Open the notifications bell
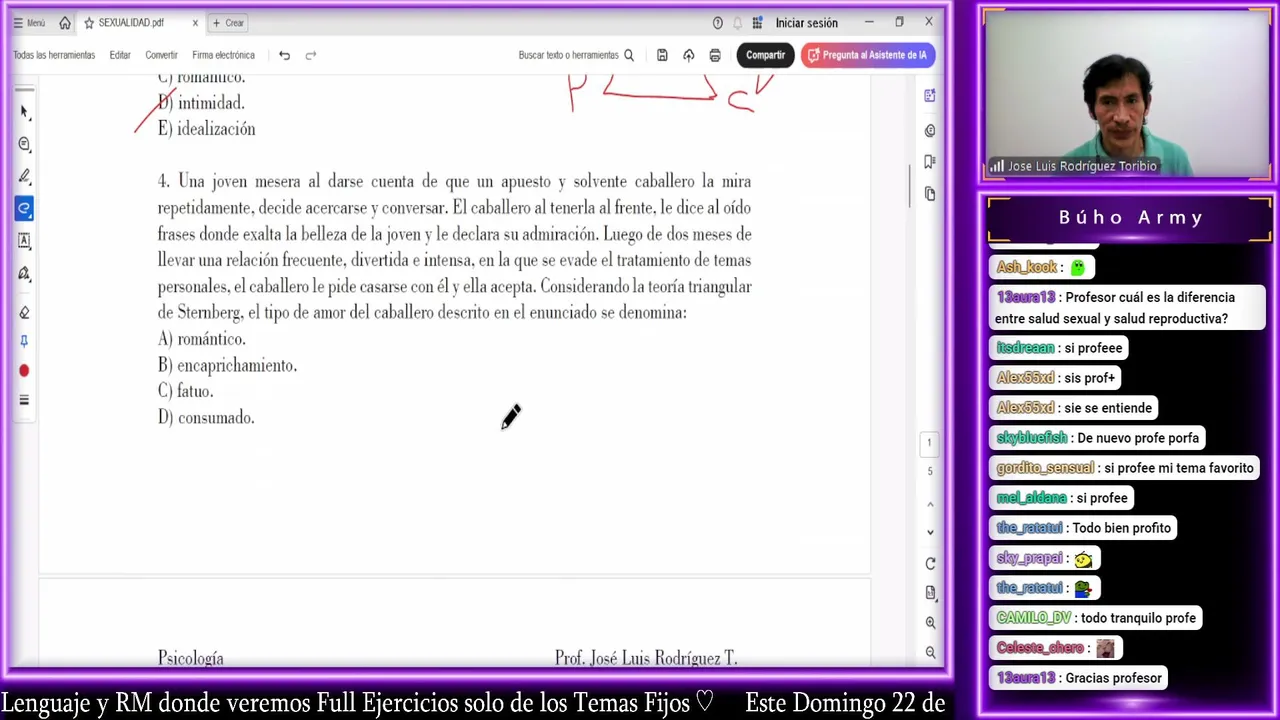The height and width of the screenshot is (720, 1280). click(x=738, y=23)
